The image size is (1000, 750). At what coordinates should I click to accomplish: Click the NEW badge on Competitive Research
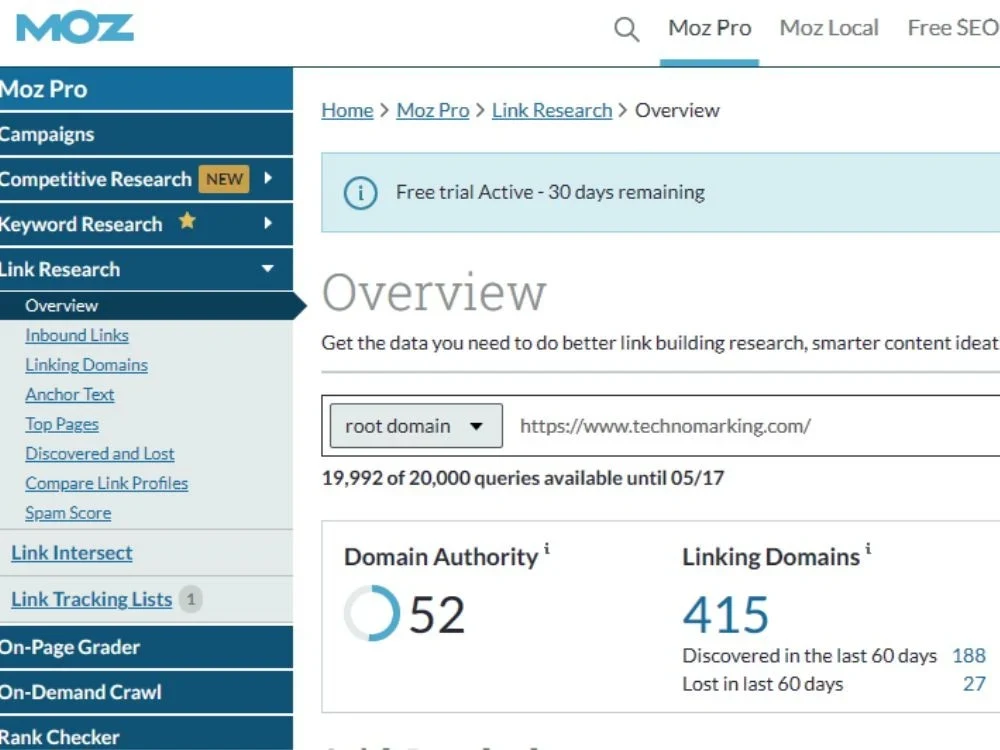tap(224, 179)
